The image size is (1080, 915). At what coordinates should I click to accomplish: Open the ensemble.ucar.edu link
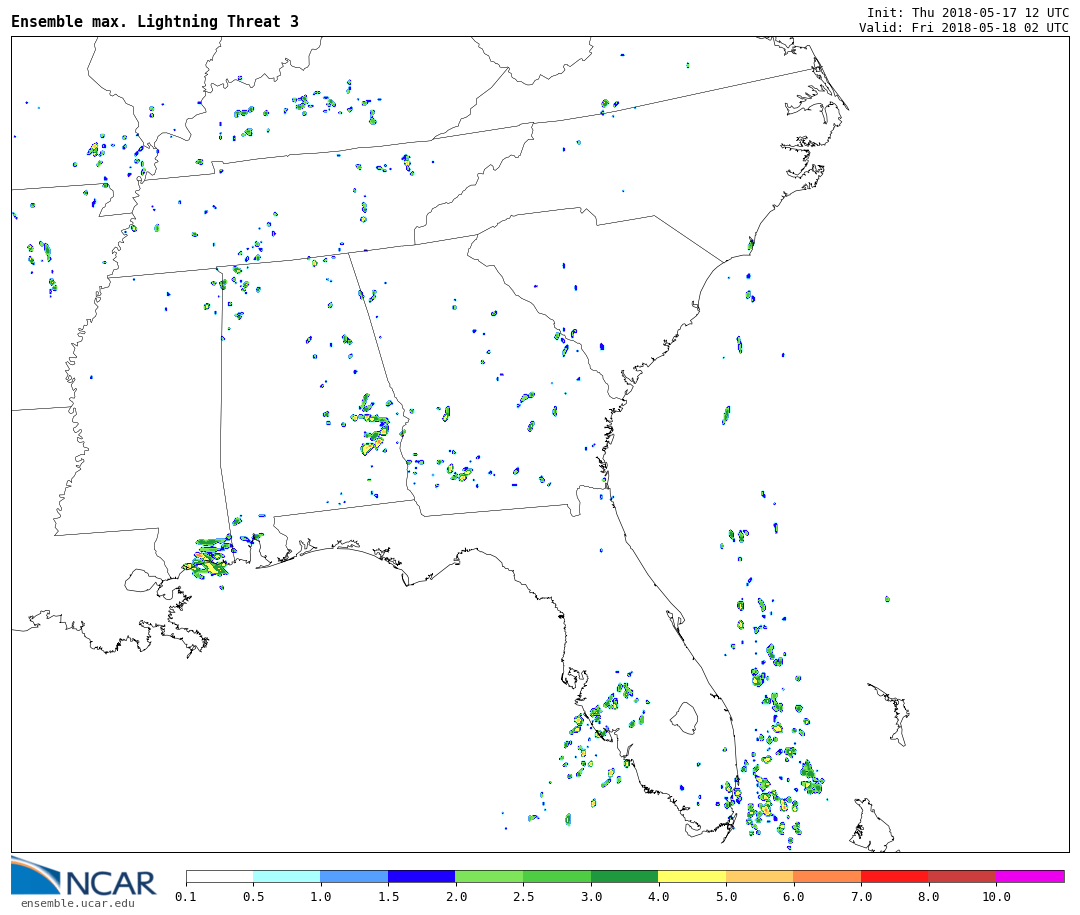77,904
